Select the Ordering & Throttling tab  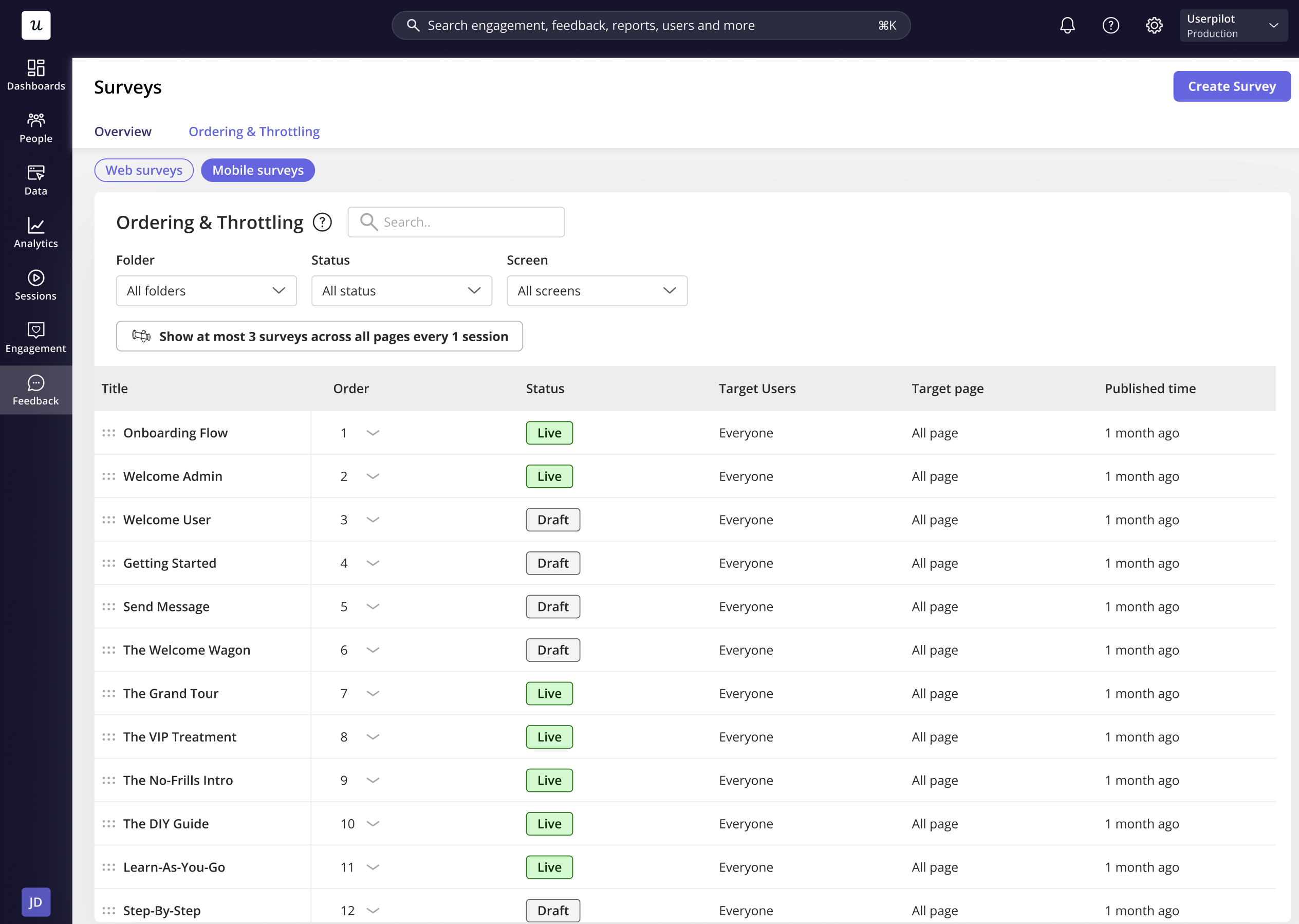pyautogui.click(x=254, y=132)
